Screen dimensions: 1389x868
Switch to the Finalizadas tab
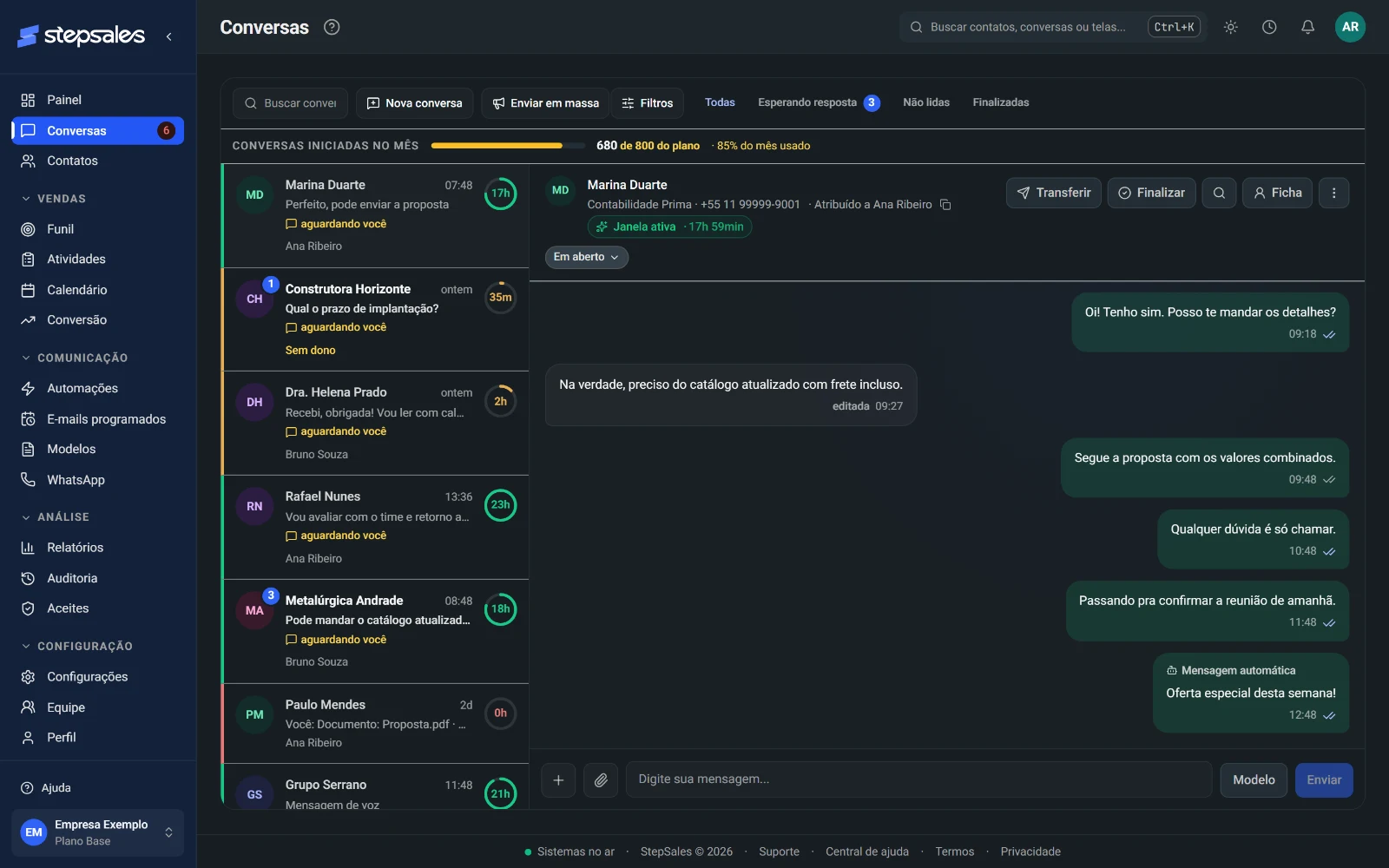coord(1001,102)
